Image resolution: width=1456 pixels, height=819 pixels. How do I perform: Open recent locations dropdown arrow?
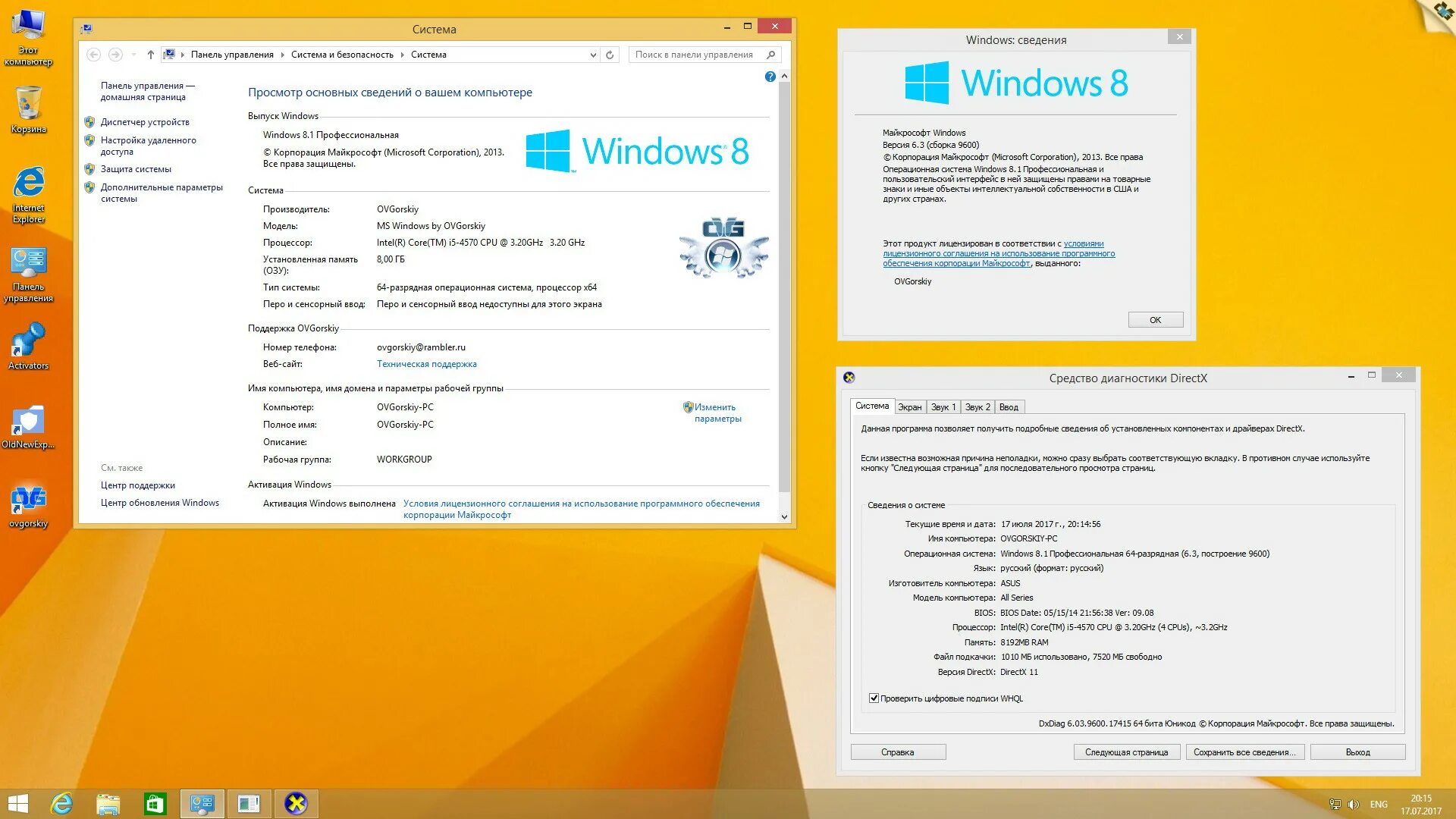click(x=134, y=55)
